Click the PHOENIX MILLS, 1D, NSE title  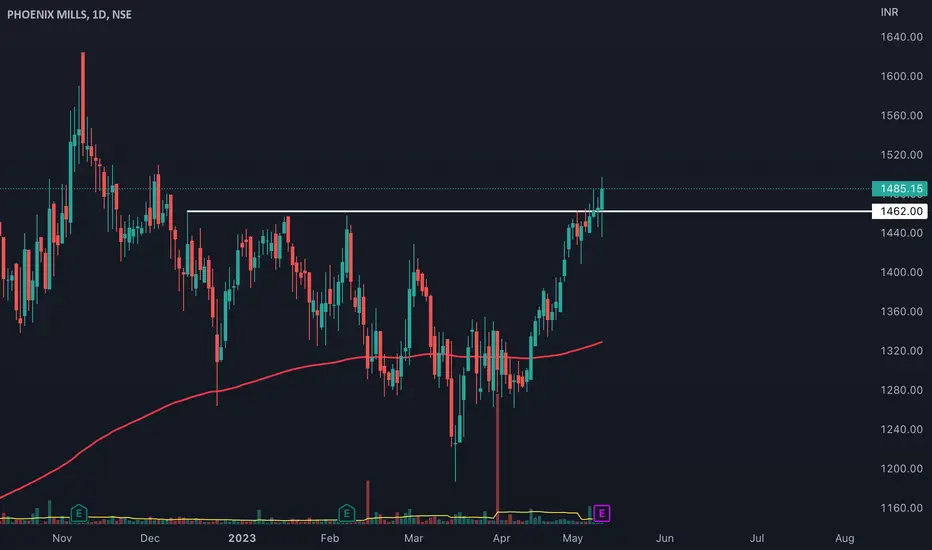pos(70,14)
